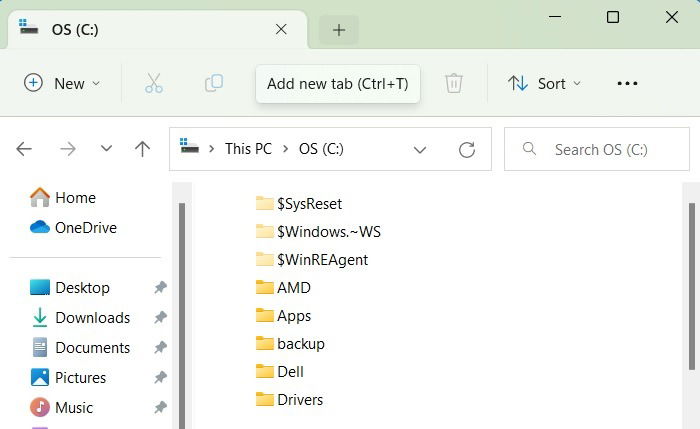Expand chevron before This PC breadcrumb
Image resolution: width=700 pixels, height=429 pixels.
click(212, 149)
